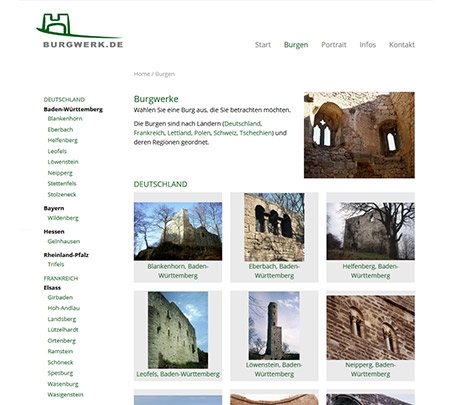The height and width of the screenshot is (405, 470).
Task: Open Ortenberg in the sidebar
Action: coord(62,341)
